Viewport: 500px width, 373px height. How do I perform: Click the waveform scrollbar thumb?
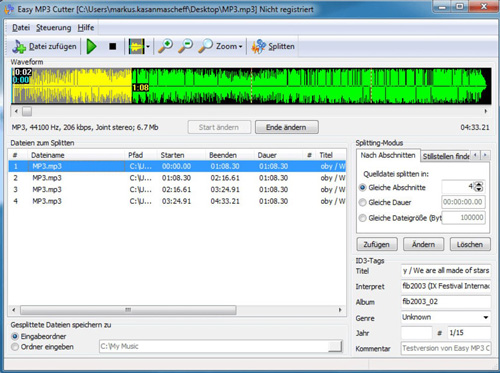27,111
